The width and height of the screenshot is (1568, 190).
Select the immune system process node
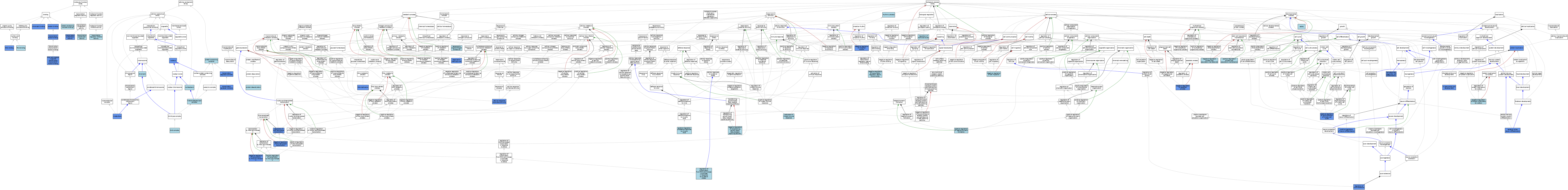(834, 27)
